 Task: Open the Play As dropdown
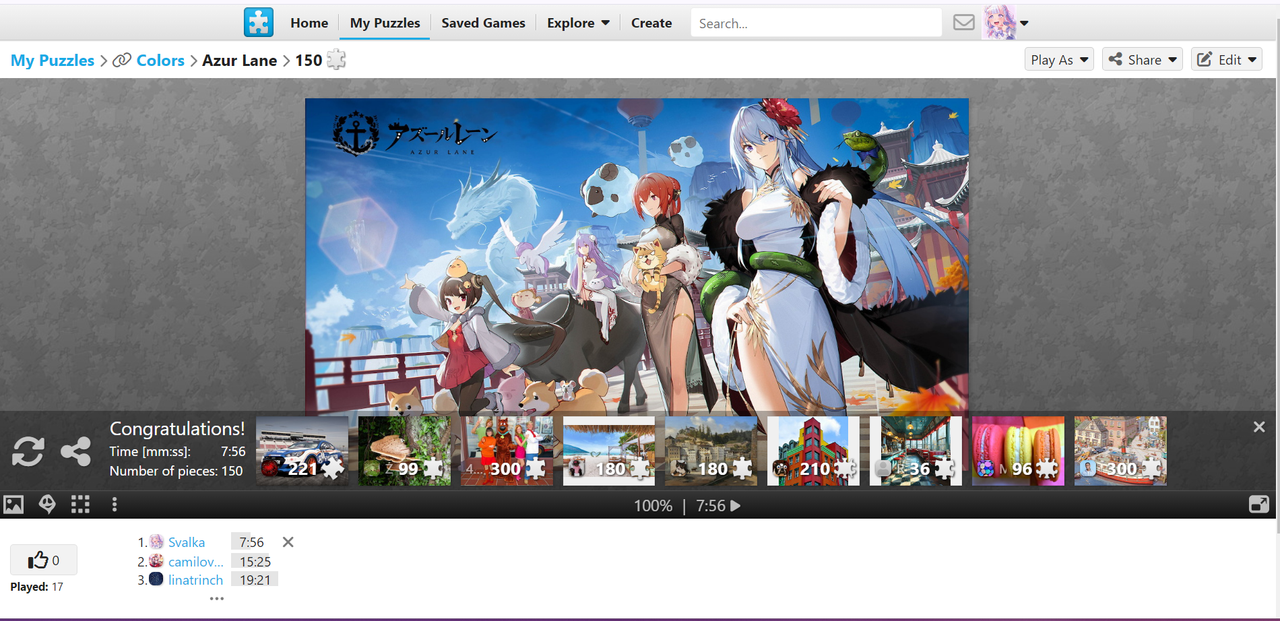pyautogui.click(x=1060, y=60)
